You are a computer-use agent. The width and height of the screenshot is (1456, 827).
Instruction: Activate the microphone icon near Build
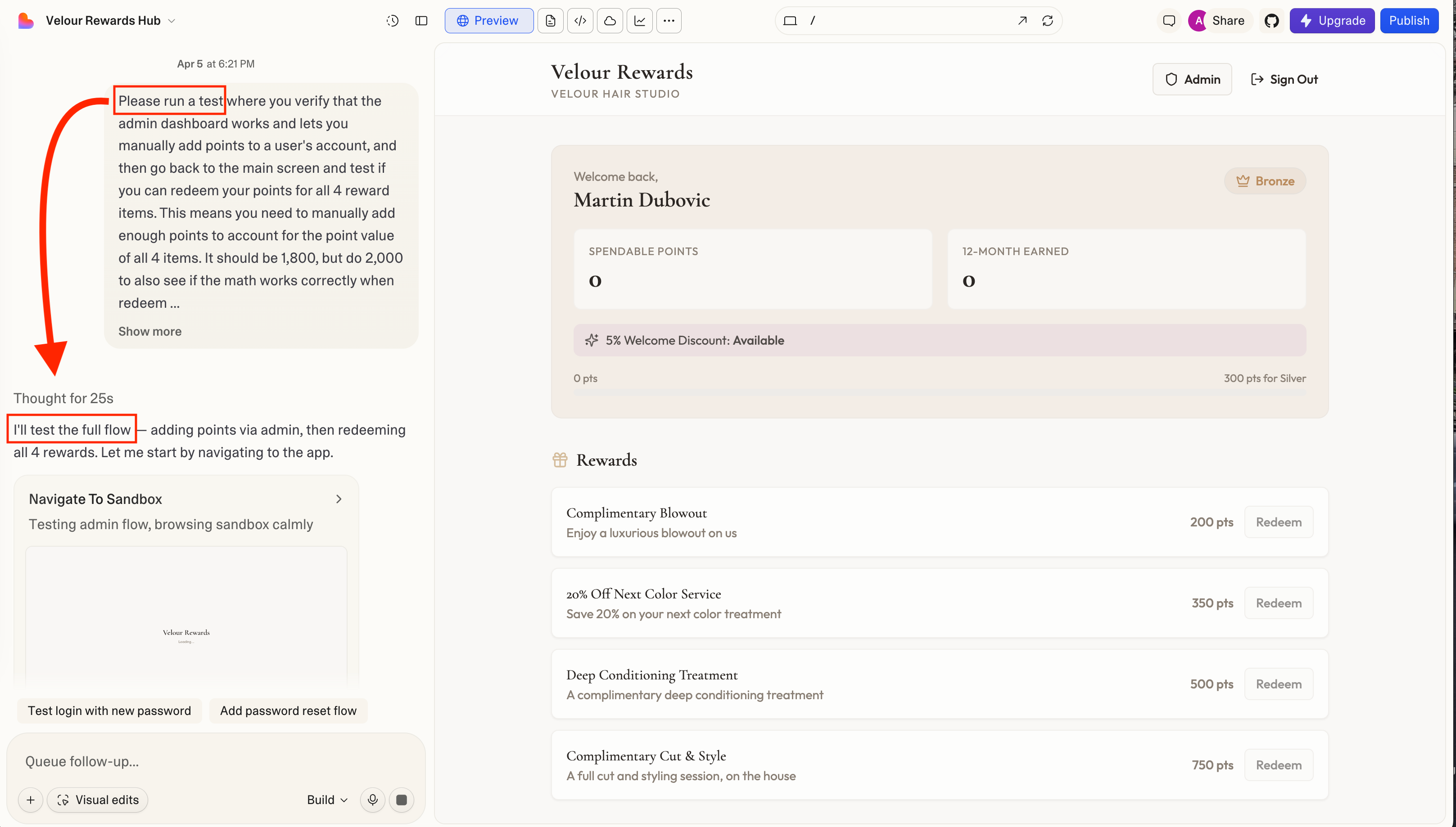click(372, 799)
